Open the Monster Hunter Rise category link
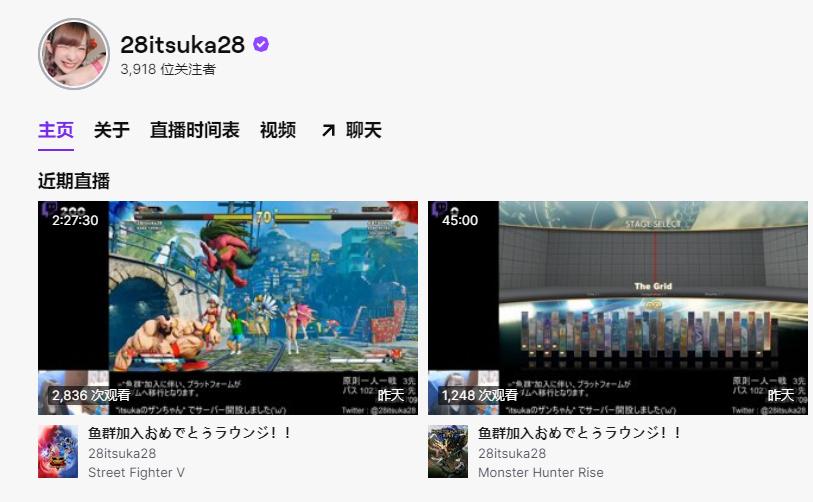The width and height of the screenshot is (813, 502). [x=541, y=472]
